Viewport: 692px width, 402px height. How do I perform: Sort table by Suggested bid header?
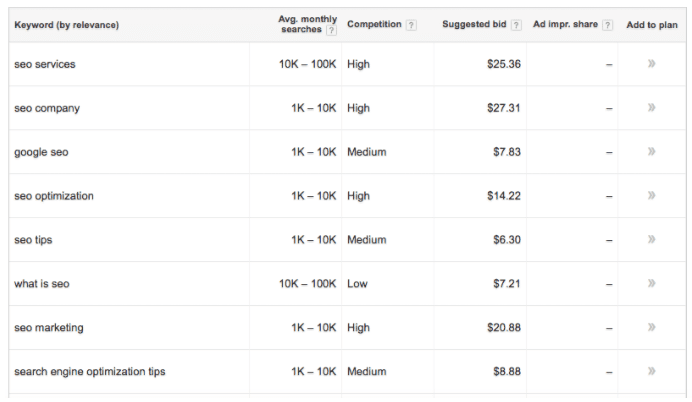(477, 25)
